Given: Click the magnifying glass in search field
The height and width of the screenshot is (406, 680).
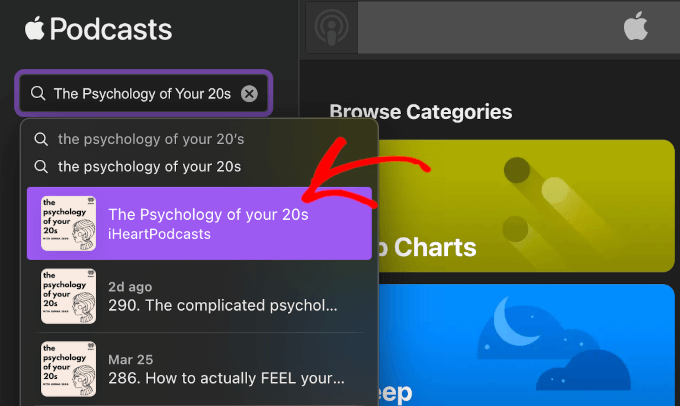Looking at the screenshot, I should tap(39, 94).
